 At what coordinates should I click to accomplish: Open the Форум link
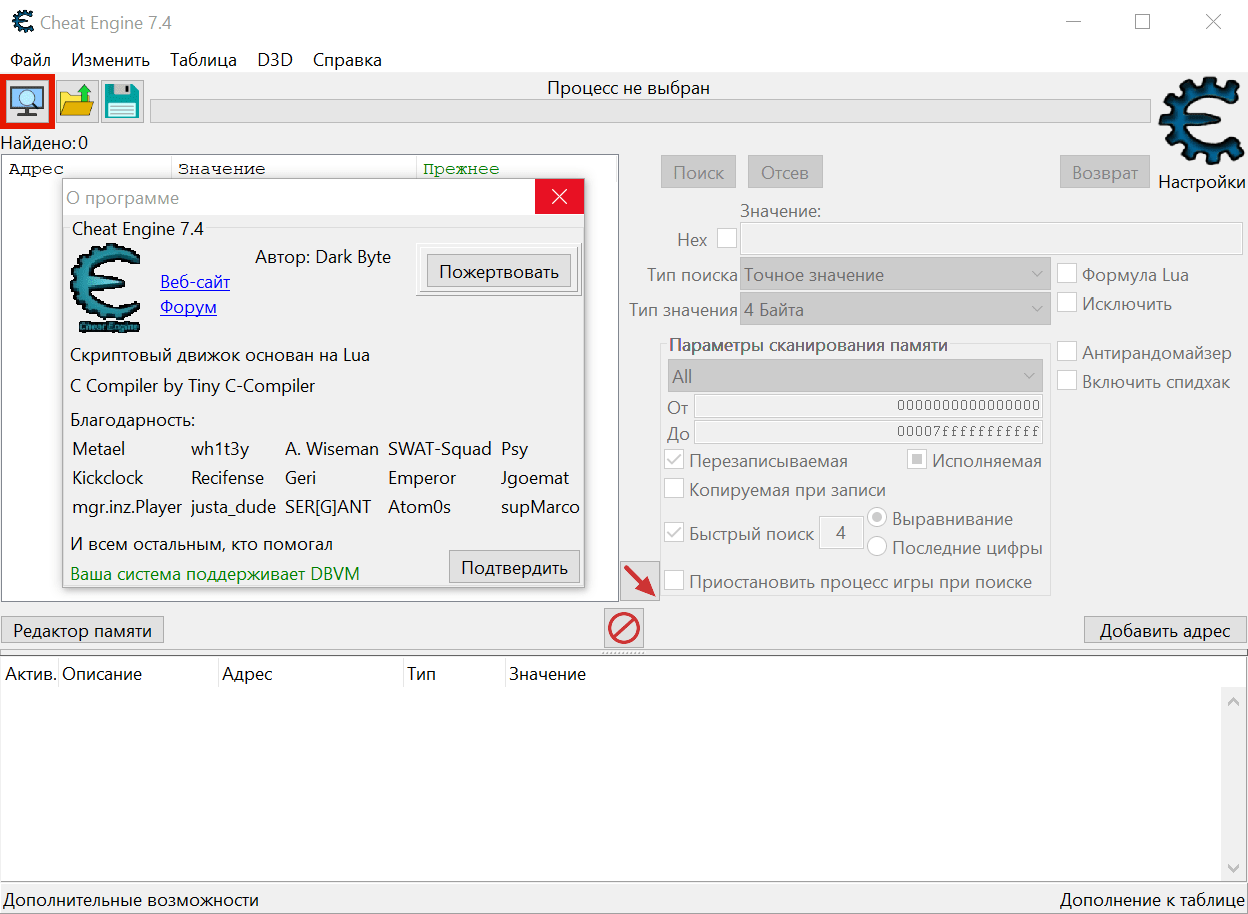(188, 307)
